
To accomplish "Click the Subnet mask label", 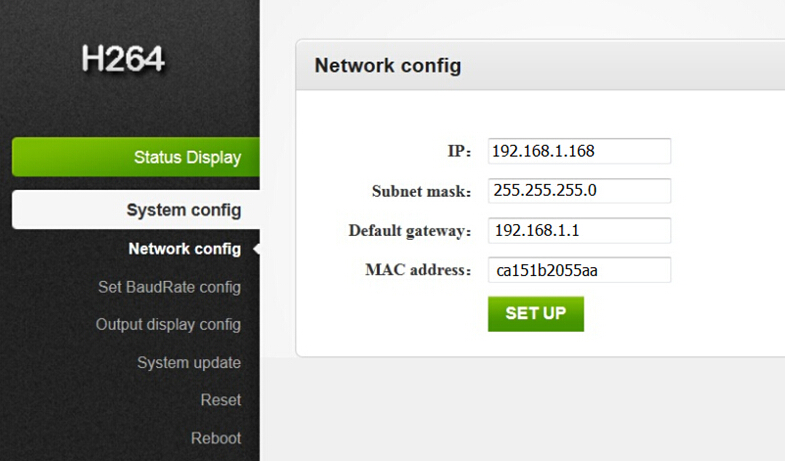I will pyautogui.click(x=421, y=191).
